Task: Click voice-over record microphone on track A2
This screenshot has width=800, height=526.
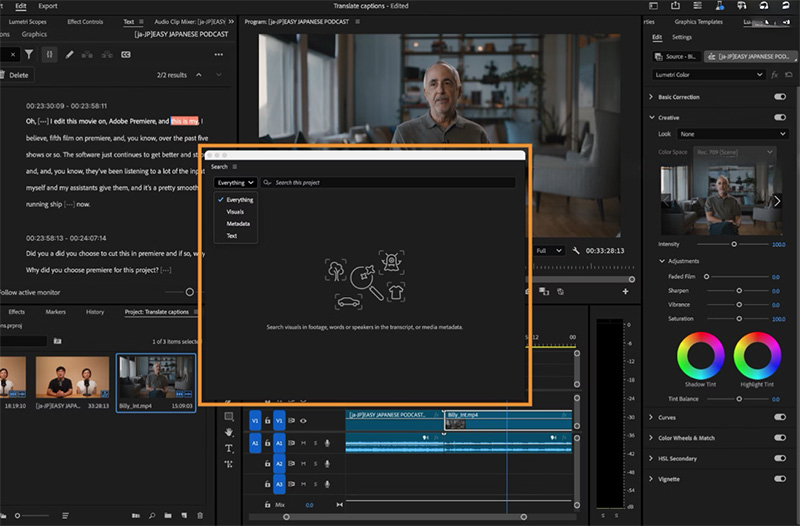Action: (328, 463)
